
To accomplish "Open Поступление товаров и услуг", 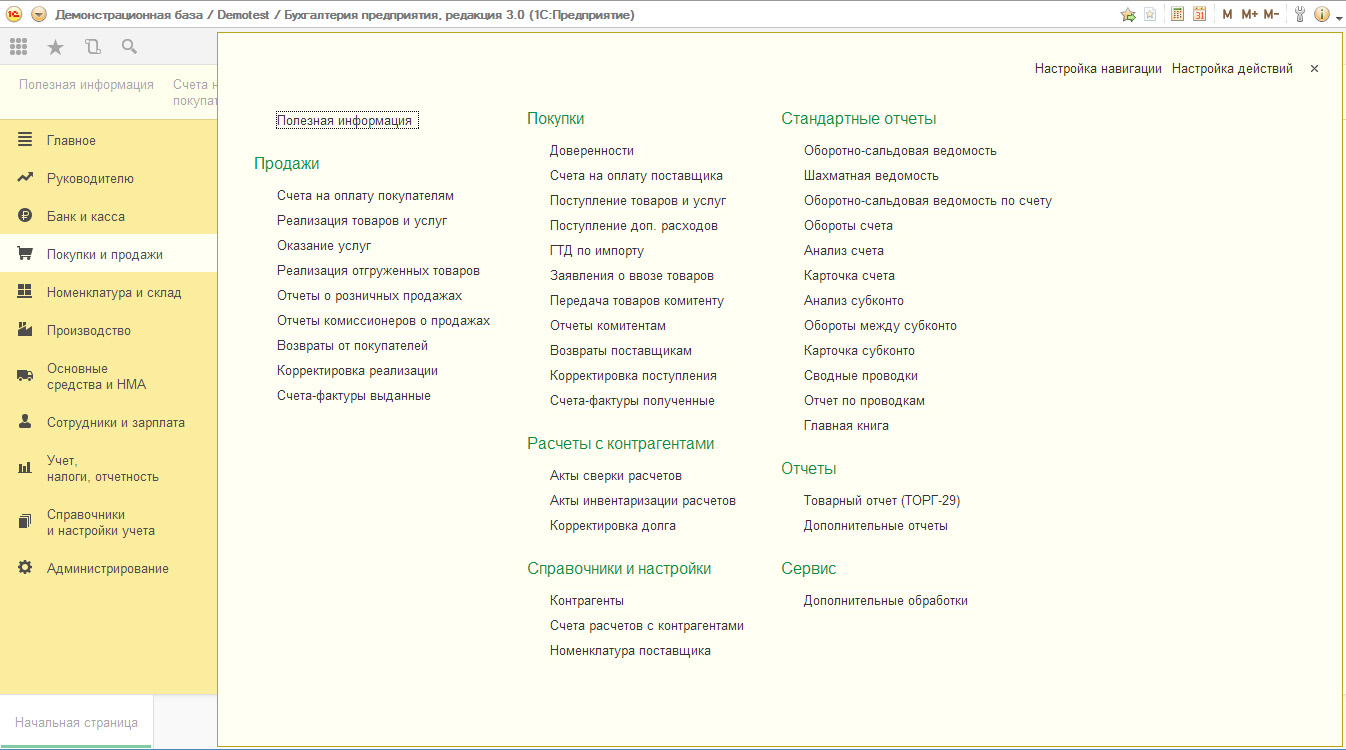I will tap(638, 201).
